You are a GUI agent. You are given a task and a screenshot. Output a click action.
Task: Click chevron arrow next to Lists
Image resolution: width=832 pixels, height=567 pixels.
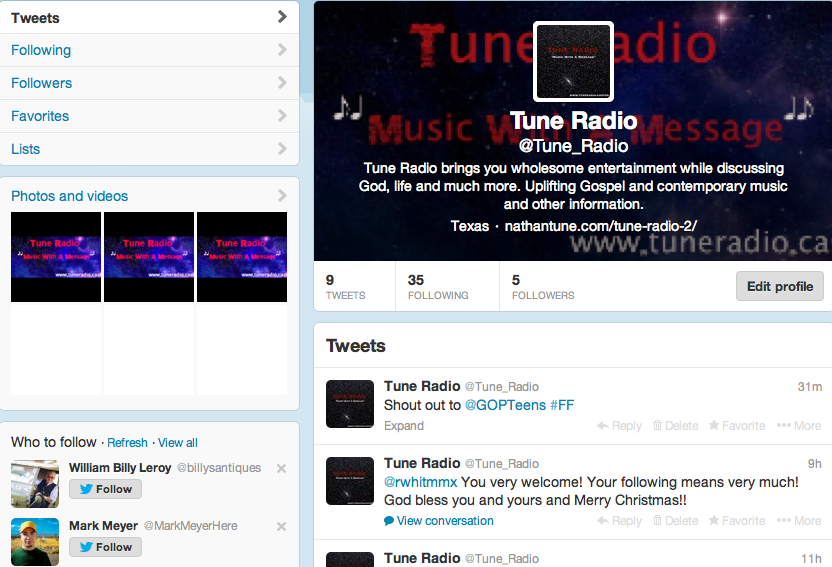coord(282,149)
